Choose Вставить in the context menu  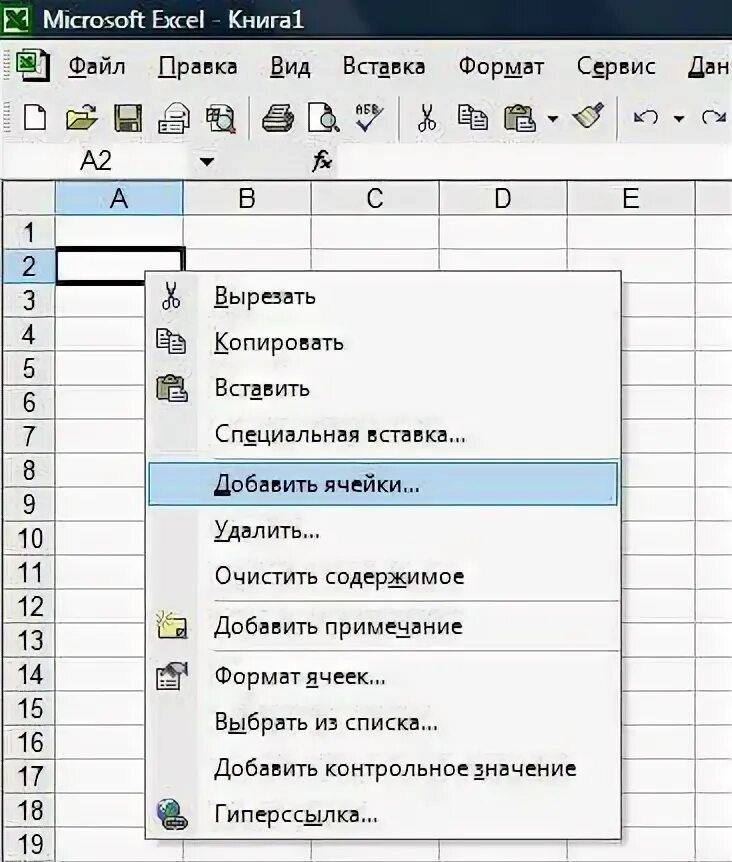(383, 388)
